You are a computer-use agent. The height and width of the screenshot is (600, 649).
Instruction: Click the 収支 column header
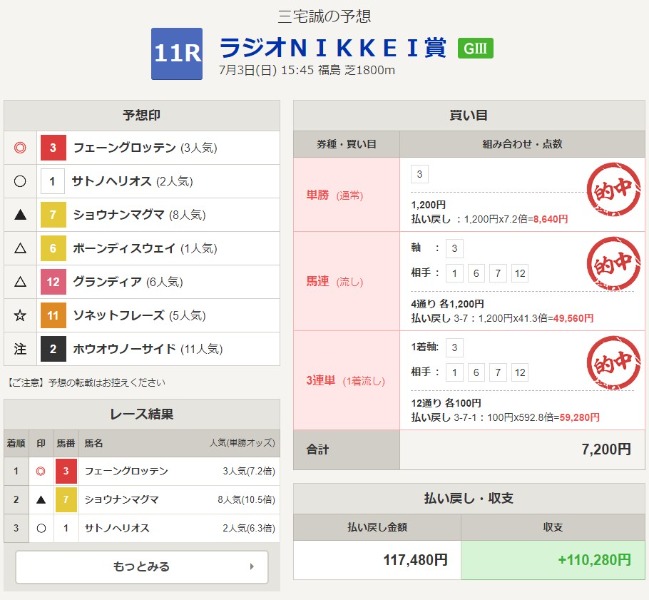553,527
